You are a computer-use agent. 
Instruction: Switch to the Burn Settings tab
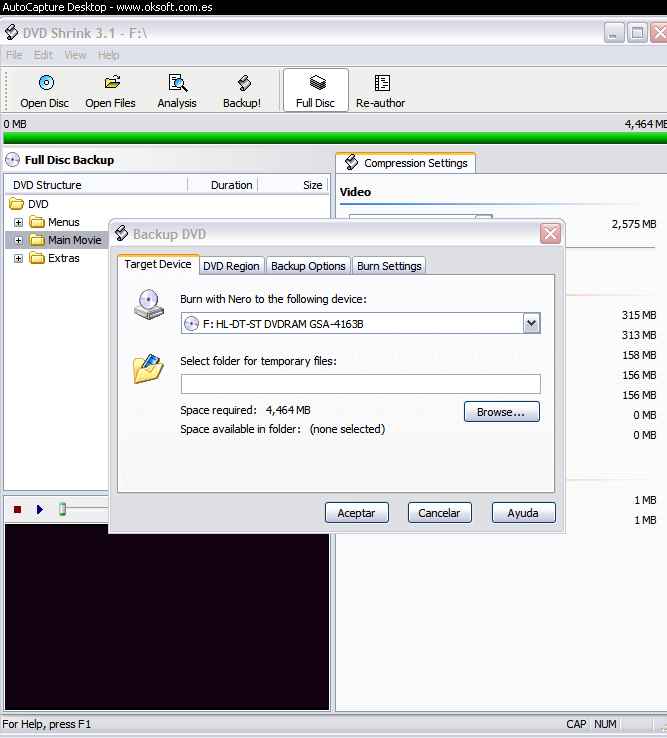pyautogui.click(x=389, y=266)
